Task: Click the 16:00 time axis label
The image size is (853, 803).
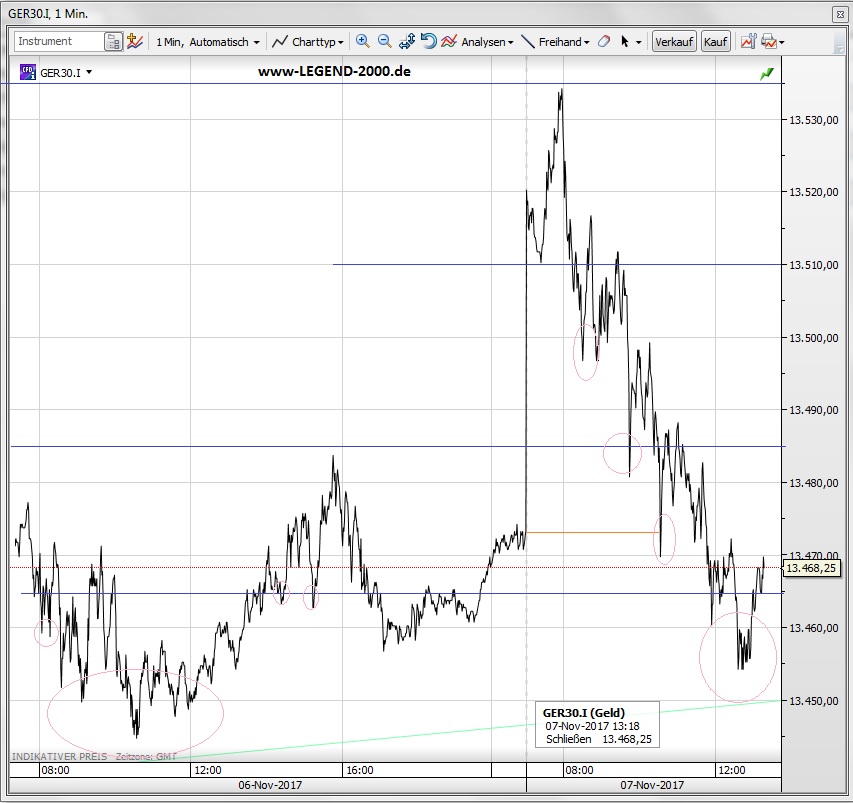Action: pos(360,770)
